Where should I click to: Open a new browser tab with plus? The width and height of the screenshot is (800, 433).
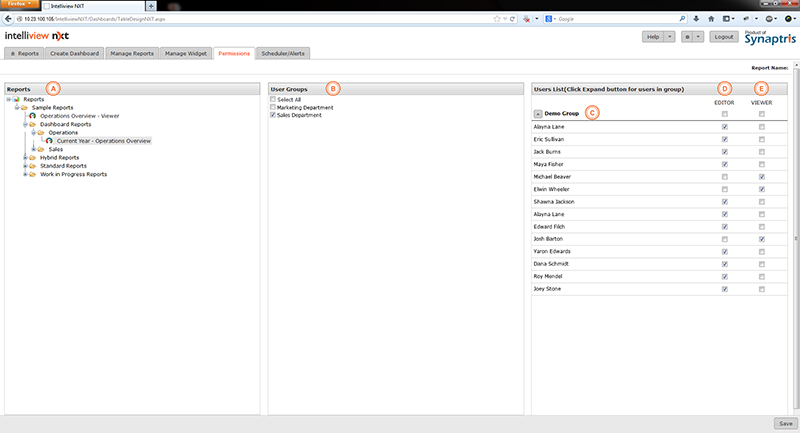(151, 6)
